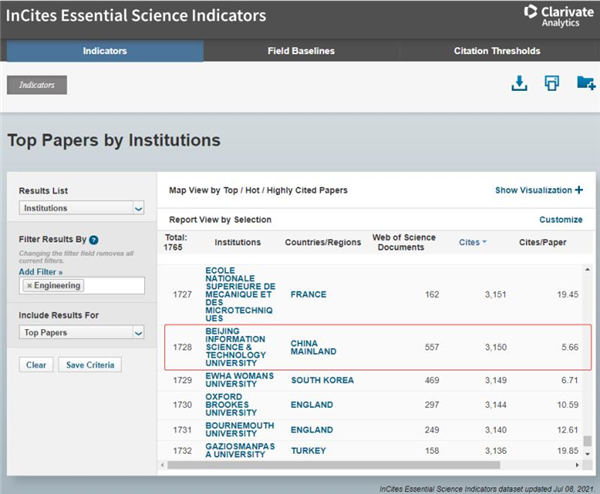The image size is (600, 494).
Task: Open Beijing Information Science & Technology University
Action: [x=236, y=347]
